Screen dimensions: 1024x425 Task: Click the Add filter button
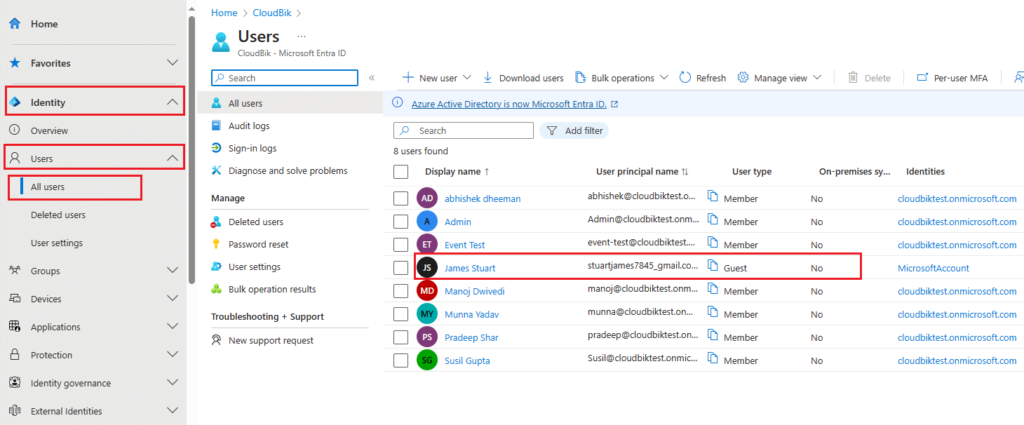(574, 131)
